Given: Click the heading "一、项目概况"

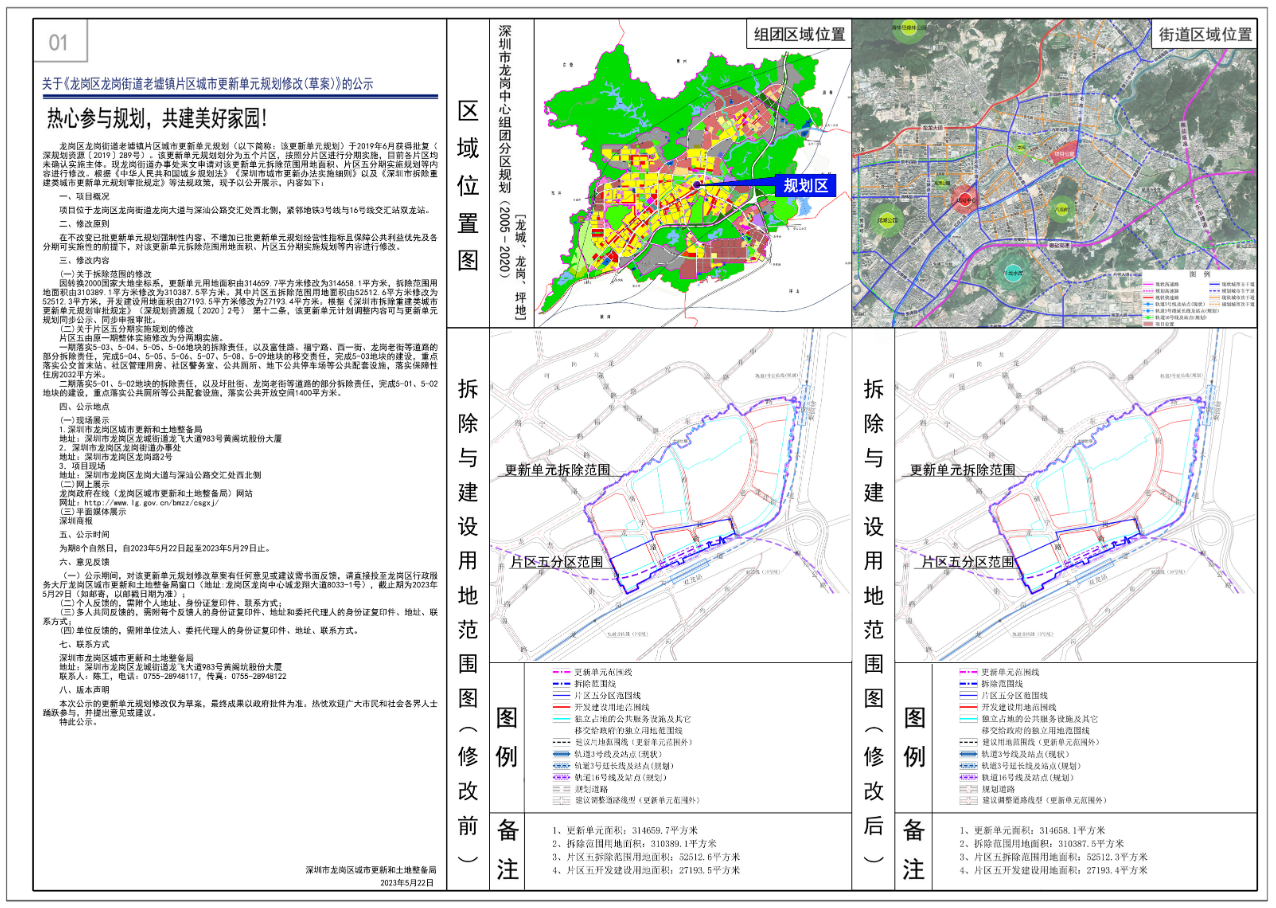Looking at the screenshot, I should click(x=84, y=196).
